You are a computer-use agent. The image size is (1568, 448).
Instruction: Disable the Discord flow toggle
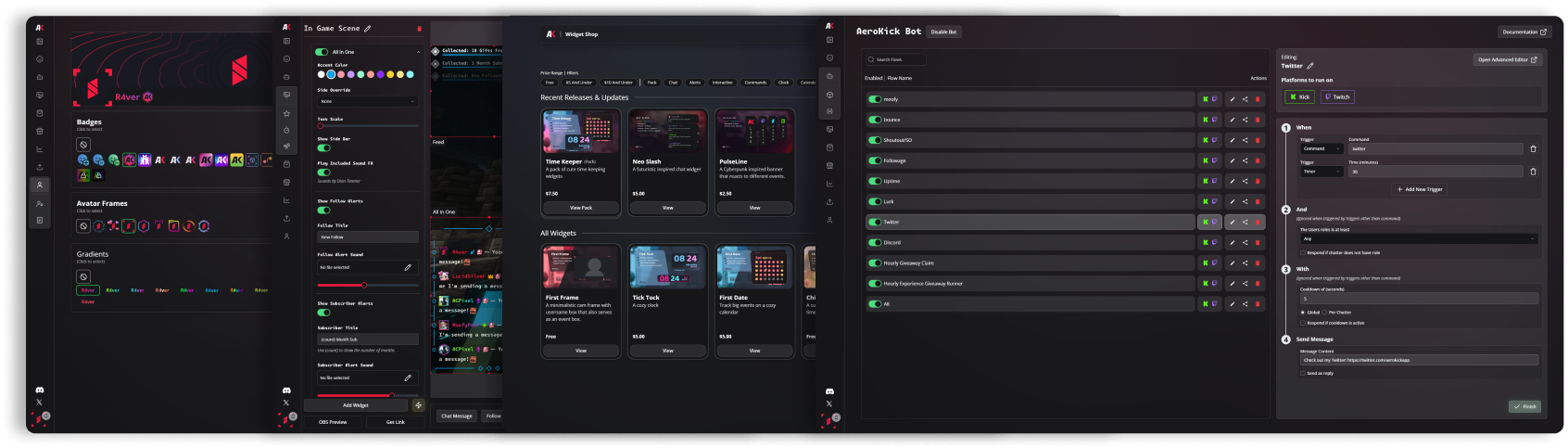pyautogui.click(x=875, y=243)
